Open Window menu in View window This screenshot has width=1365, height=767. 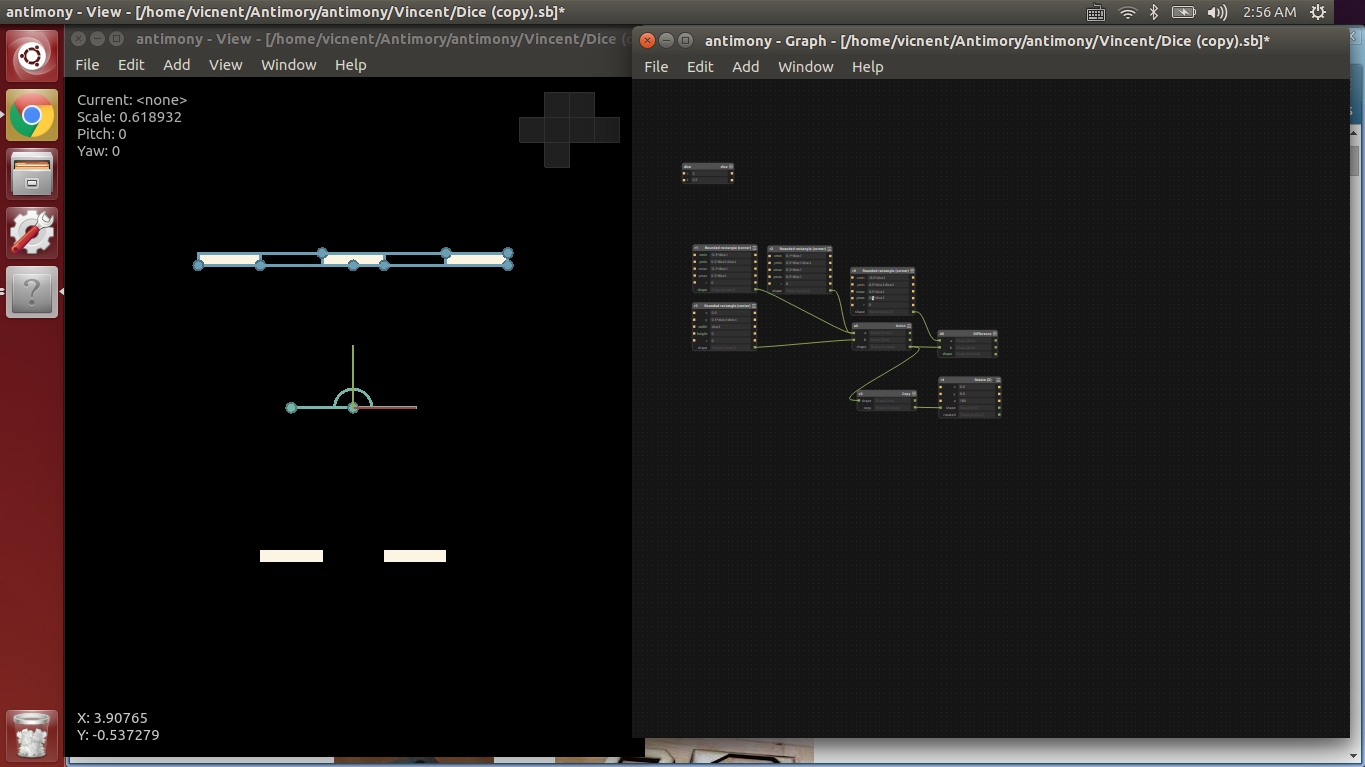coord(289,64)
